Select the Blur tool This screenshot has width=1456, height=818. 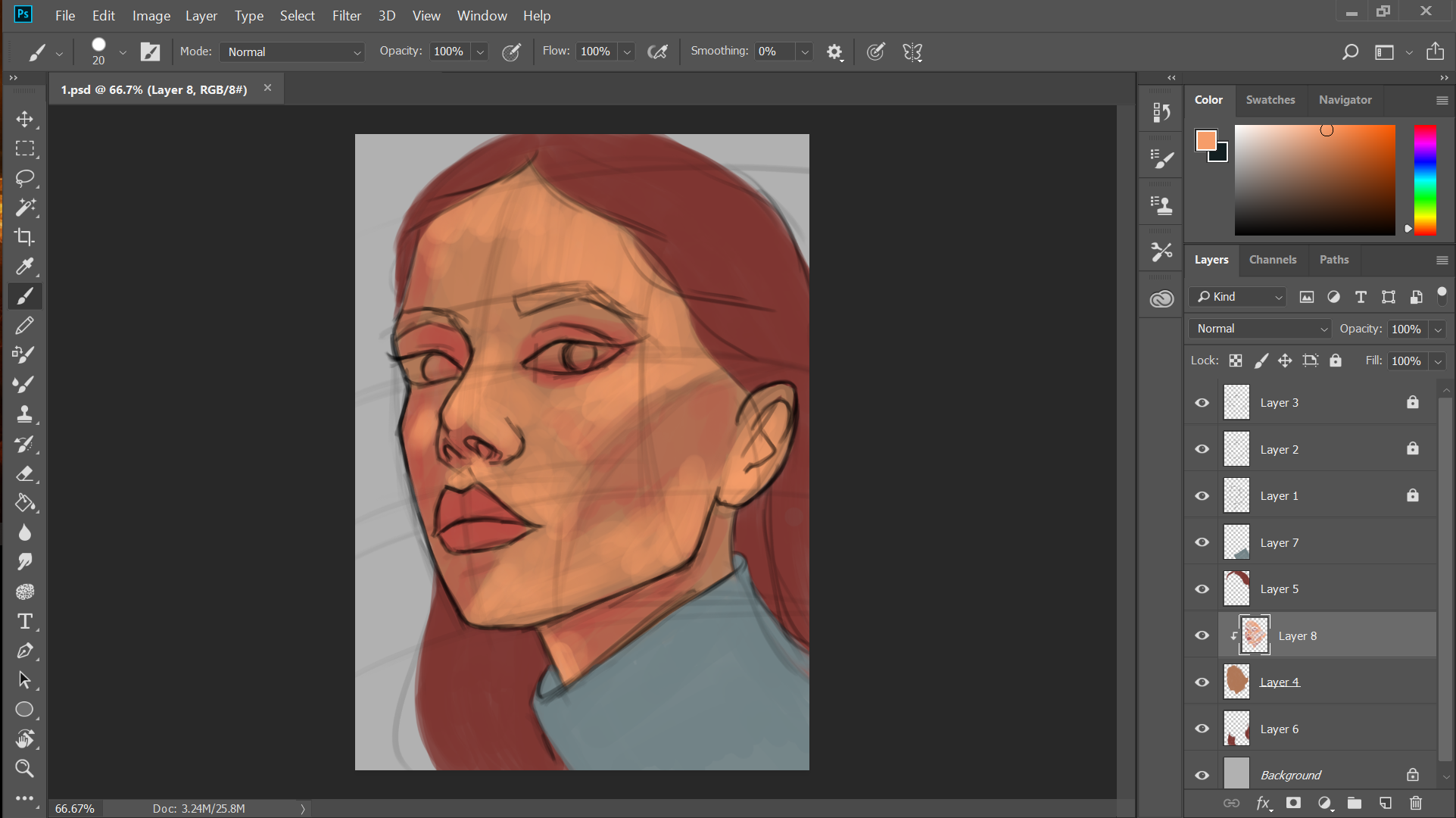click(x=25, y=533)
